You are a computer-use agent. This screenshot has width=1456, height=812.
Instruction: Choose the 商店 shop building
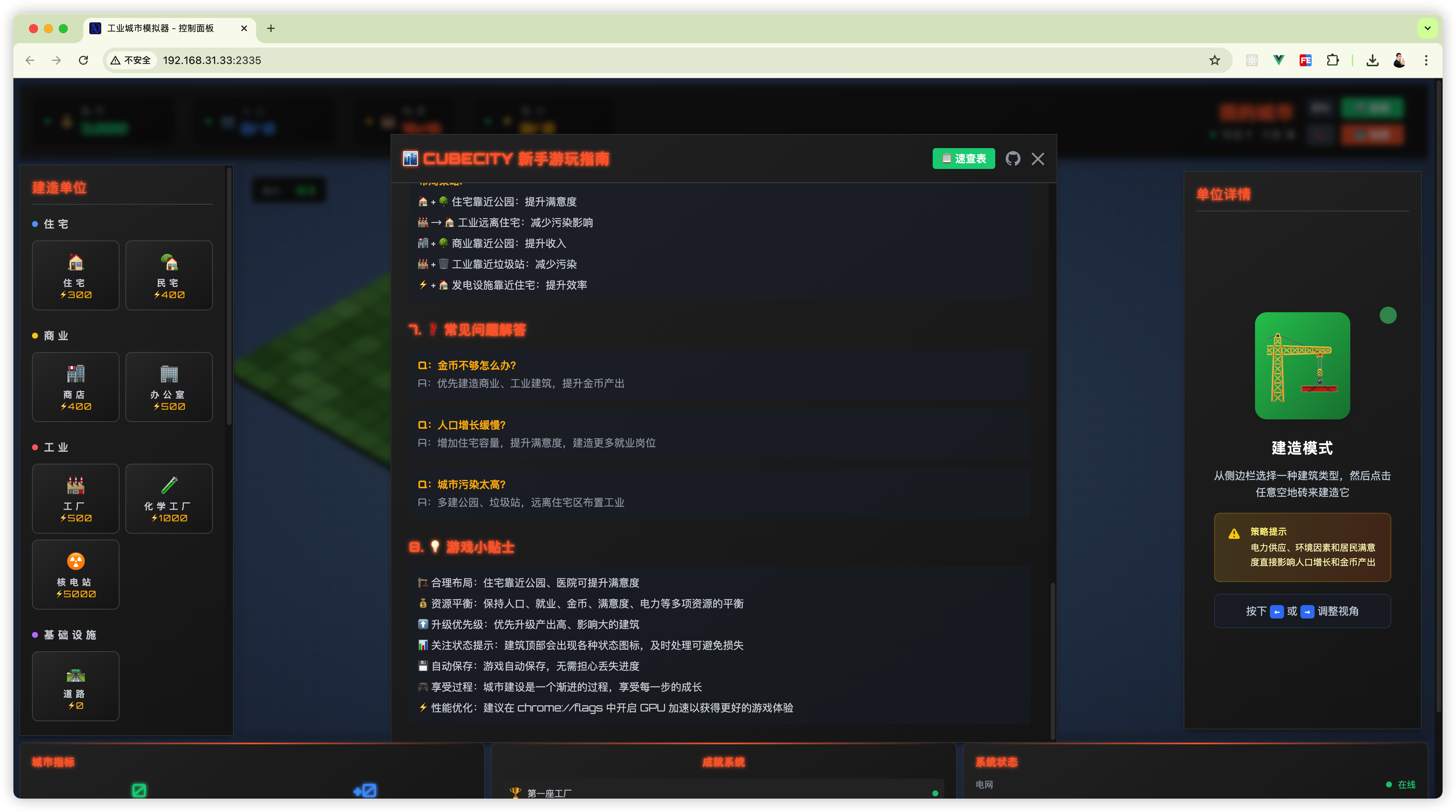(75, 387)
